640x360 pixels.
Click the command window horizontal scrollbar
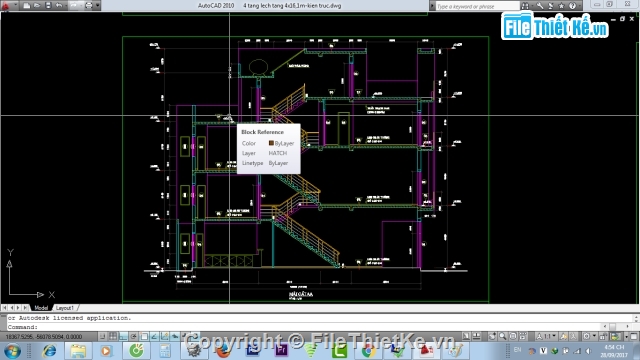616,327
